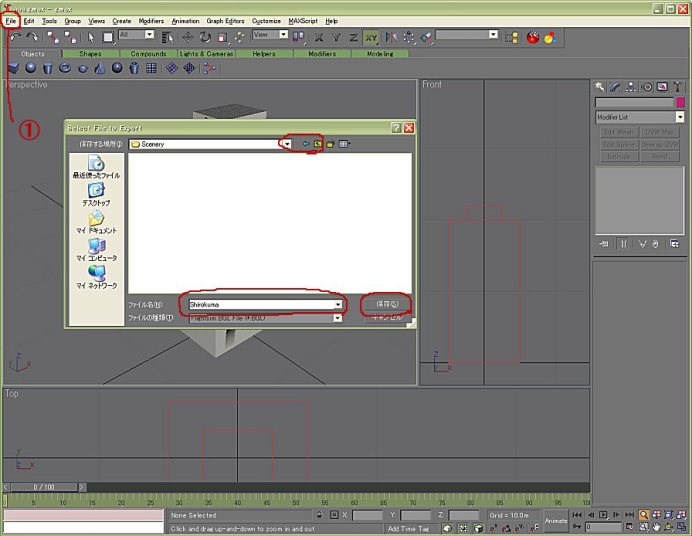Restrict transforms to Z axis

pyautogui.click(x=353, y=38)
